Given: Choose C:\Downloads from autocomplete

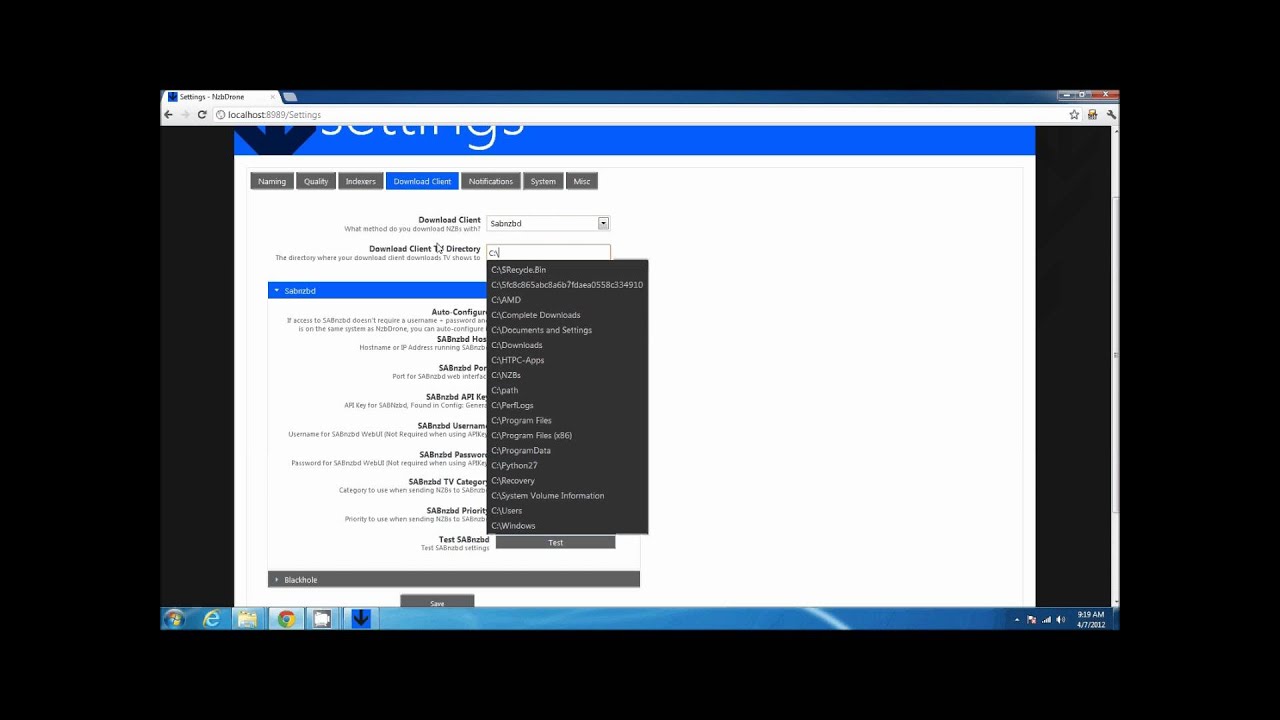Looking at the screenshot, I should (567, 345).
